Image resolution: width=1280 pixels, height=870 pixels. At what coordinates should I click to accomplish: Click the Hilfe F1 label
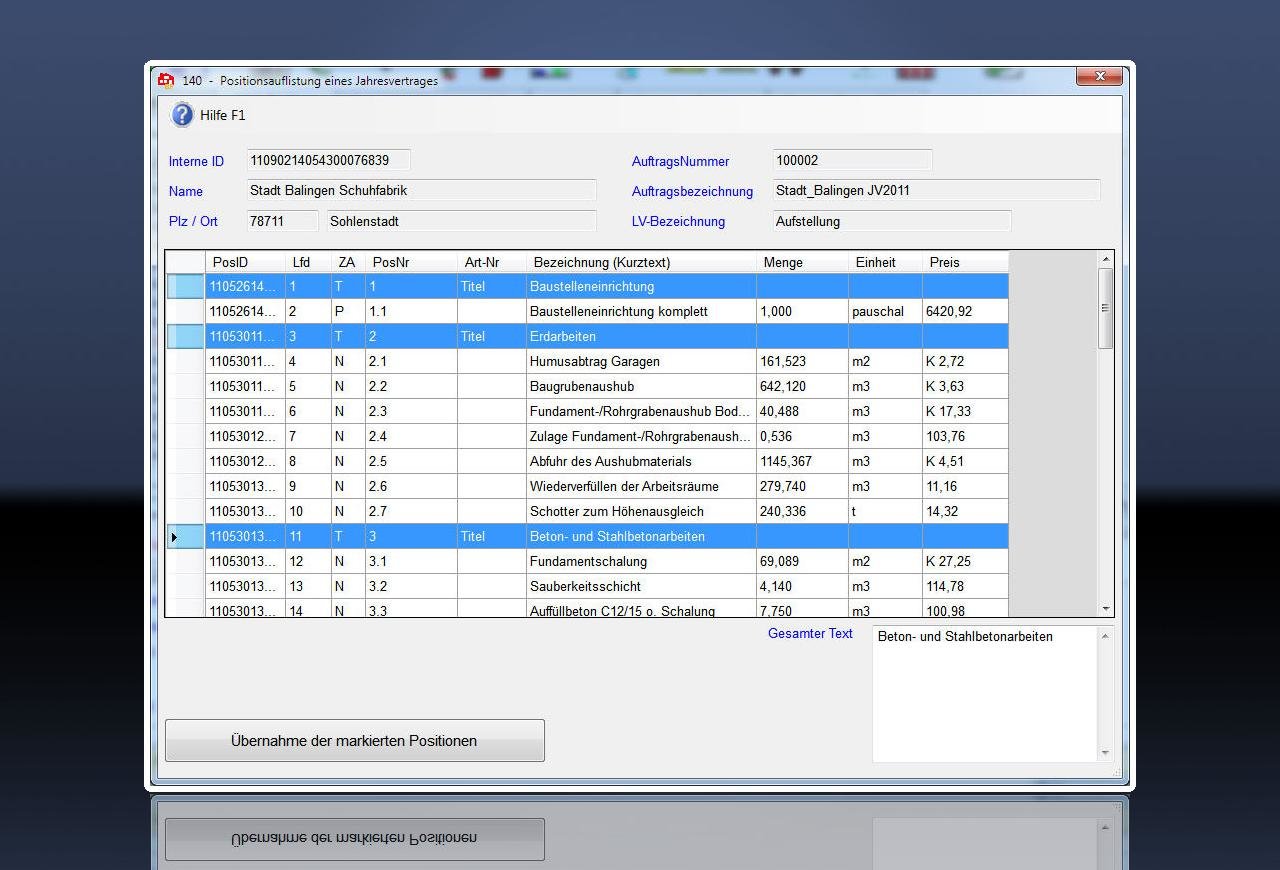tap(223, 115)
